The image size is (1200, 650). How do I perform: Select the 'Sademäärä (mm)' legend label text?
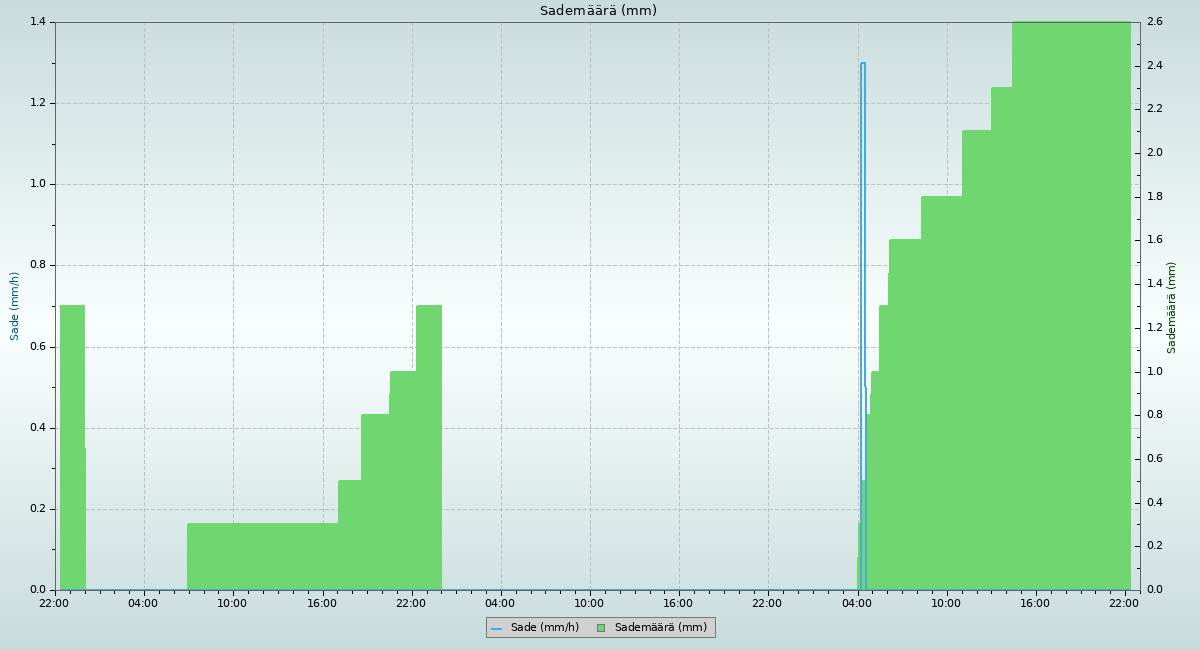pos(660,628)
